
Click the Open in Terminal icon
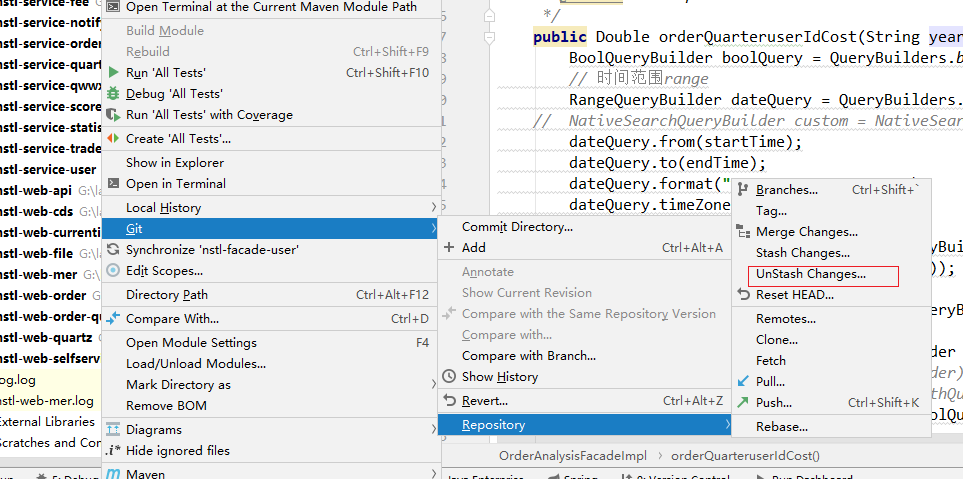click(x=113, y=183)
